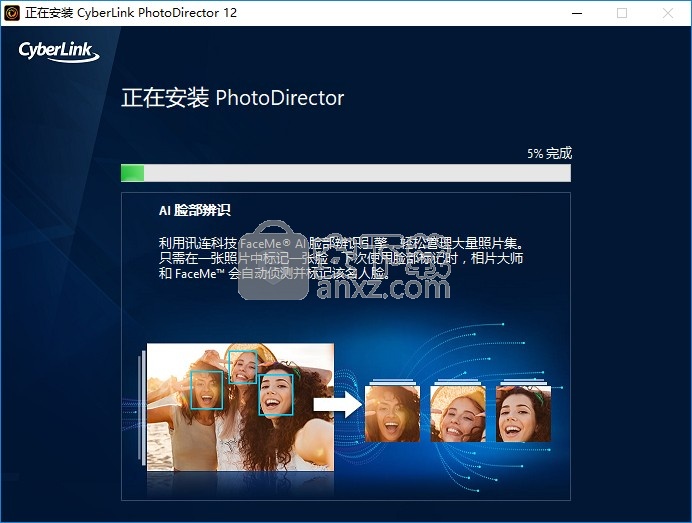
Task: Click the first cropped face thumbnail
Action: coord(392,414)
